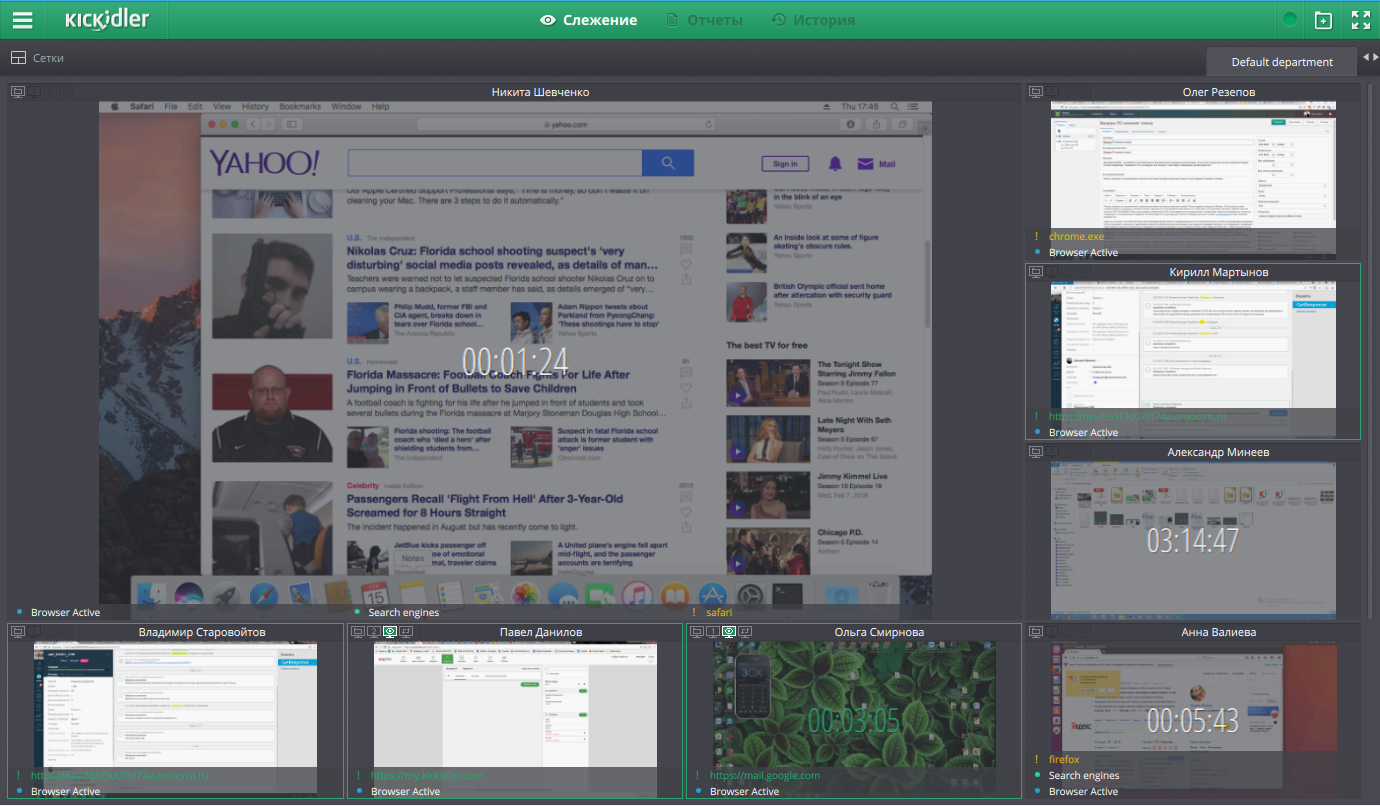Click the monitor icon on Анна Валиева tile

pos(1037,632)
